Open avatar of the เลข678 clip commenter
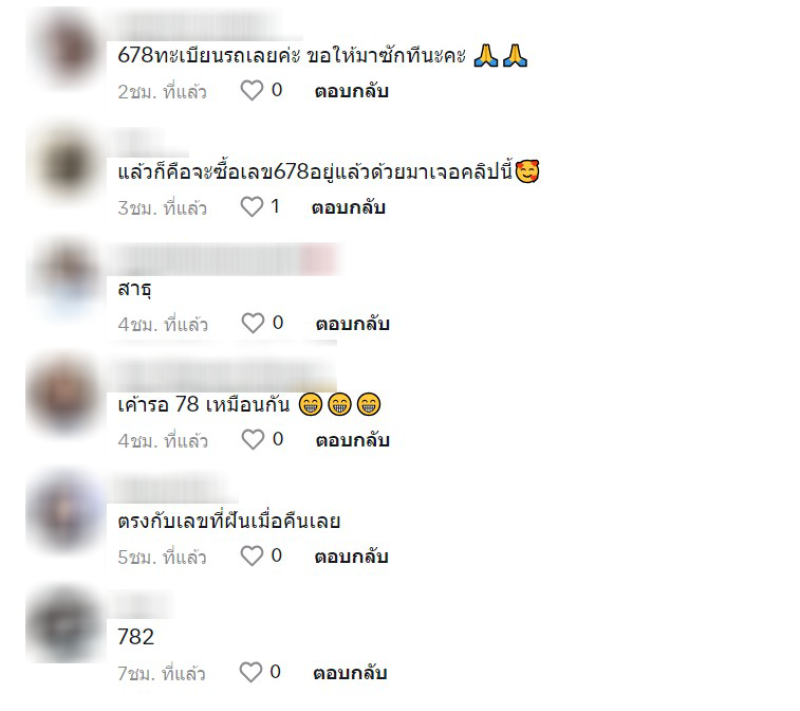 65,164
